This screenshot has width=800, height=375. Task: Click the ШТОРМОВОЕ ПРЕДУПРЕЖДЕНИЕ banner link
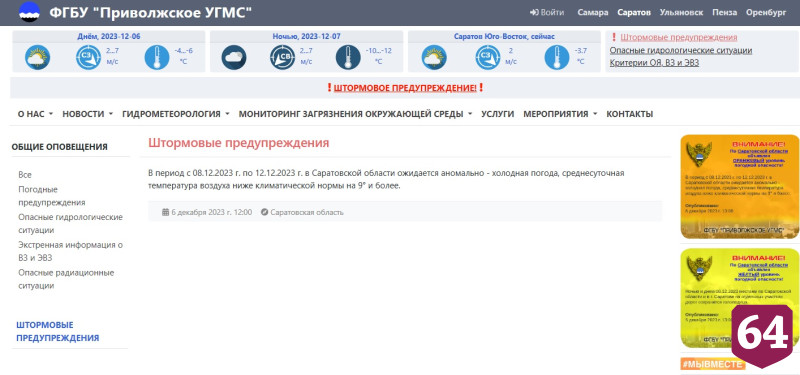pyautogui.click(x=405, y=88)
